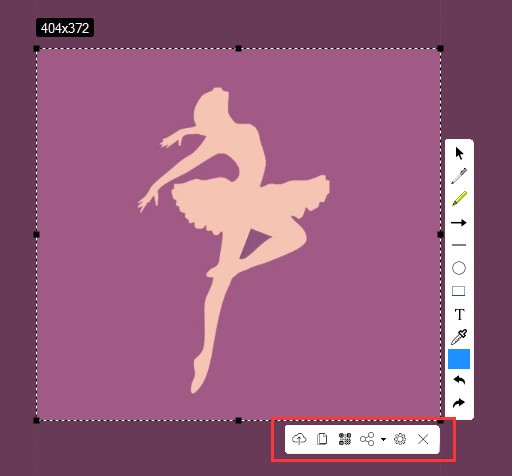
Task: Click the share icon
Action: pyautogui.click(x=367, y=439)
